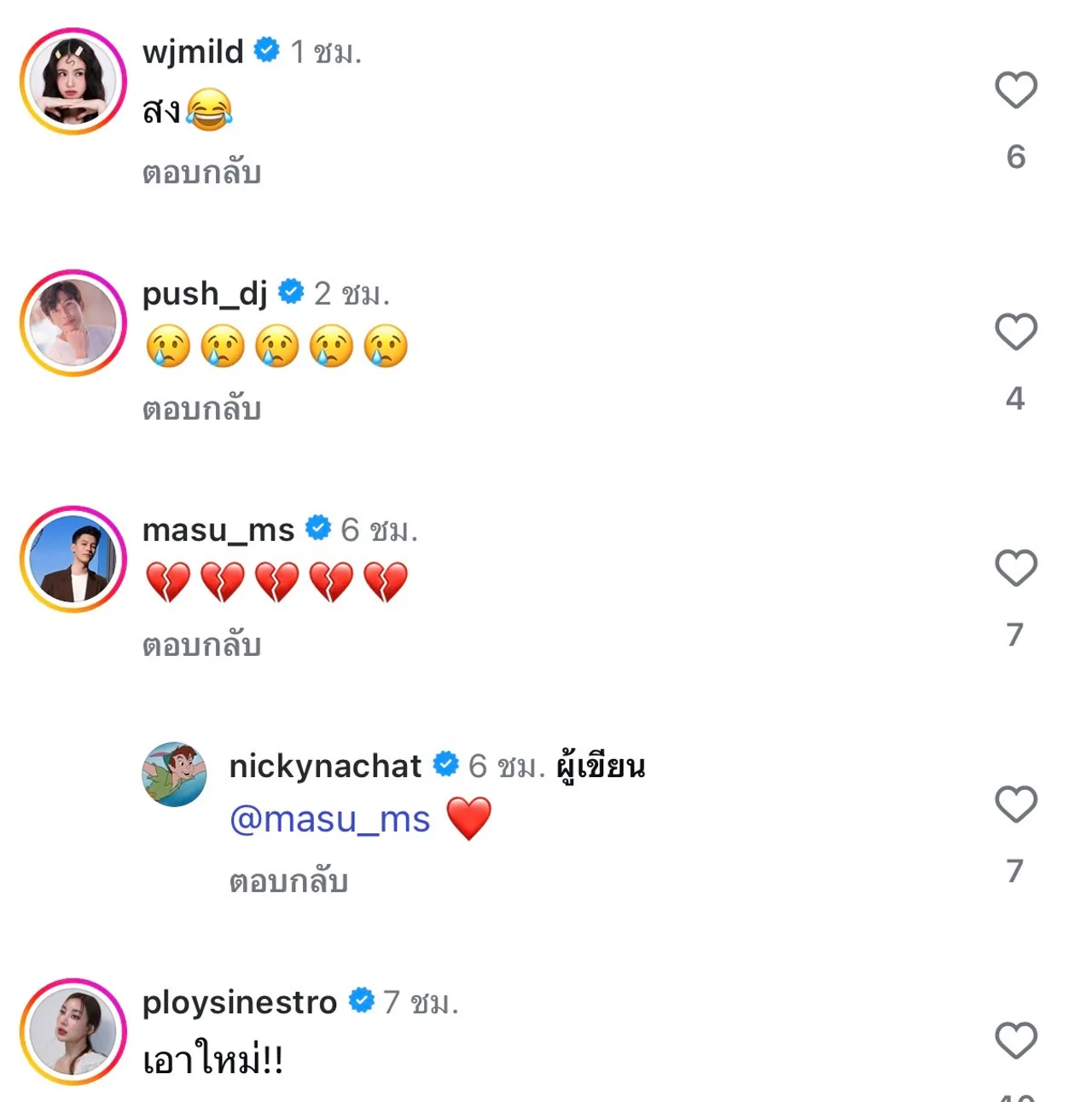This screenshot has height=1102, width=1092.
Task: Reply to nickynachat's comment
Action: [288, 882]
